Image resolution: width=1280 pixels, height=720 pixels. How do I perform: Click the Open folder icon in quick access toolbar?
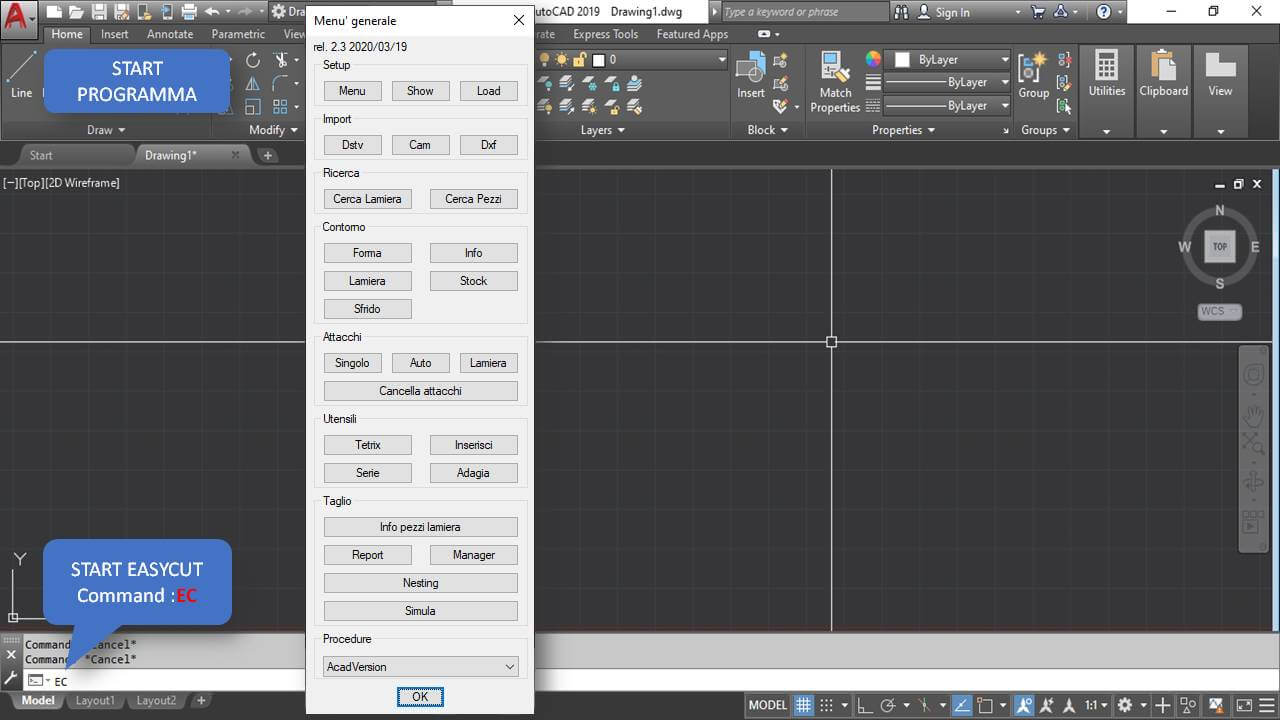pos(76,12)
